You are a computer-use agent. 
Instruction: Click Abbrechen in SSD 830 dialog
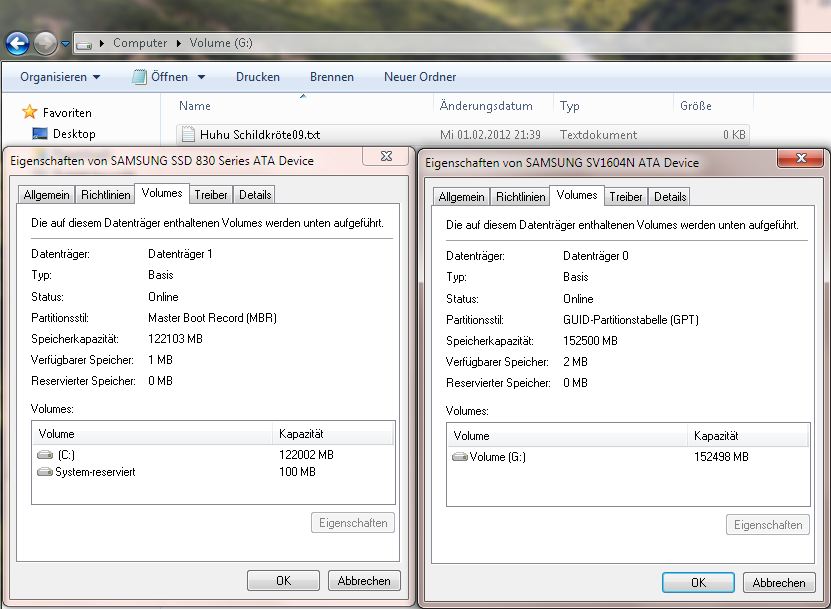click(364, 581)
